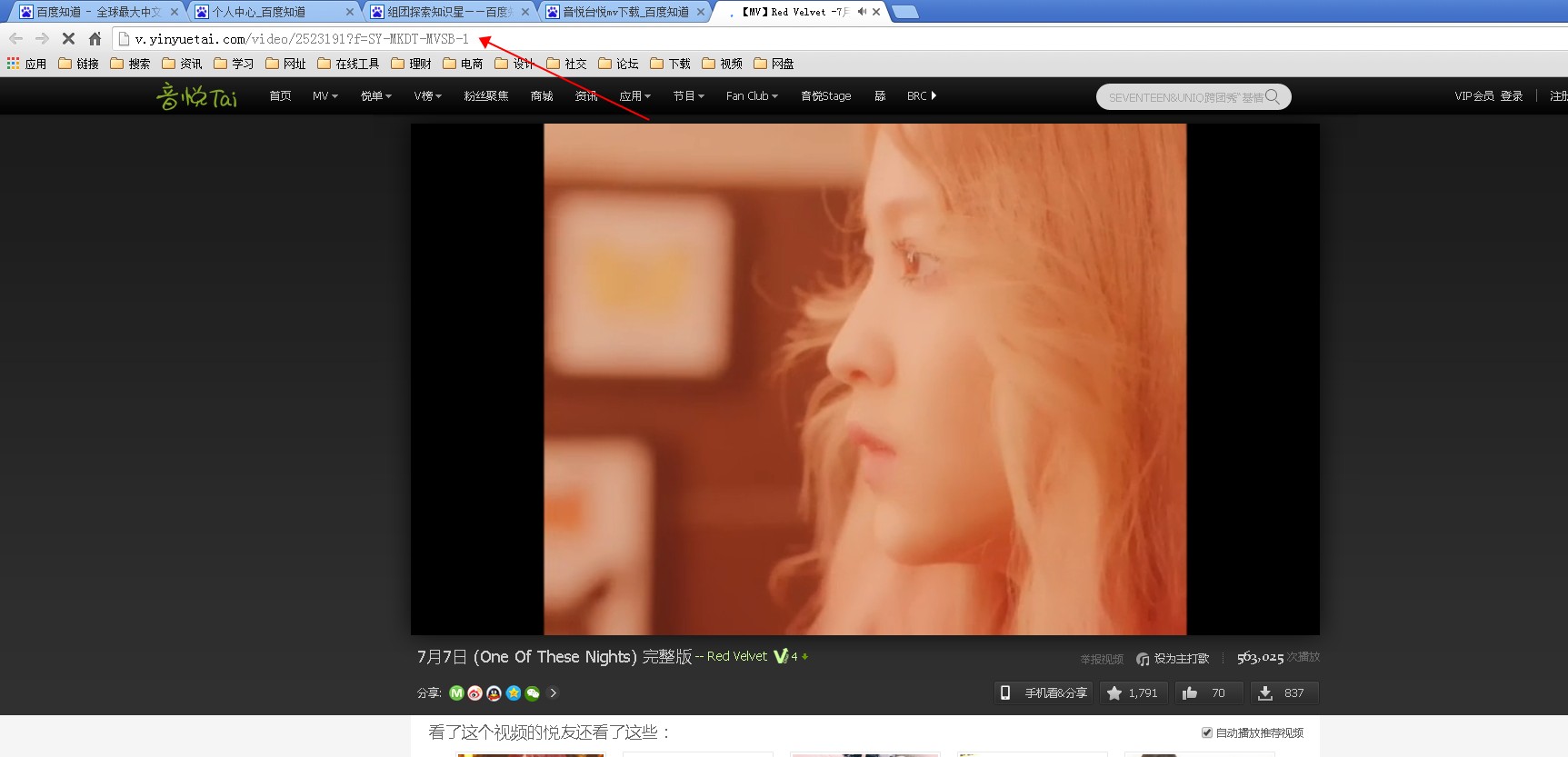Open the 网址 bookmark folder

point(285,64)
